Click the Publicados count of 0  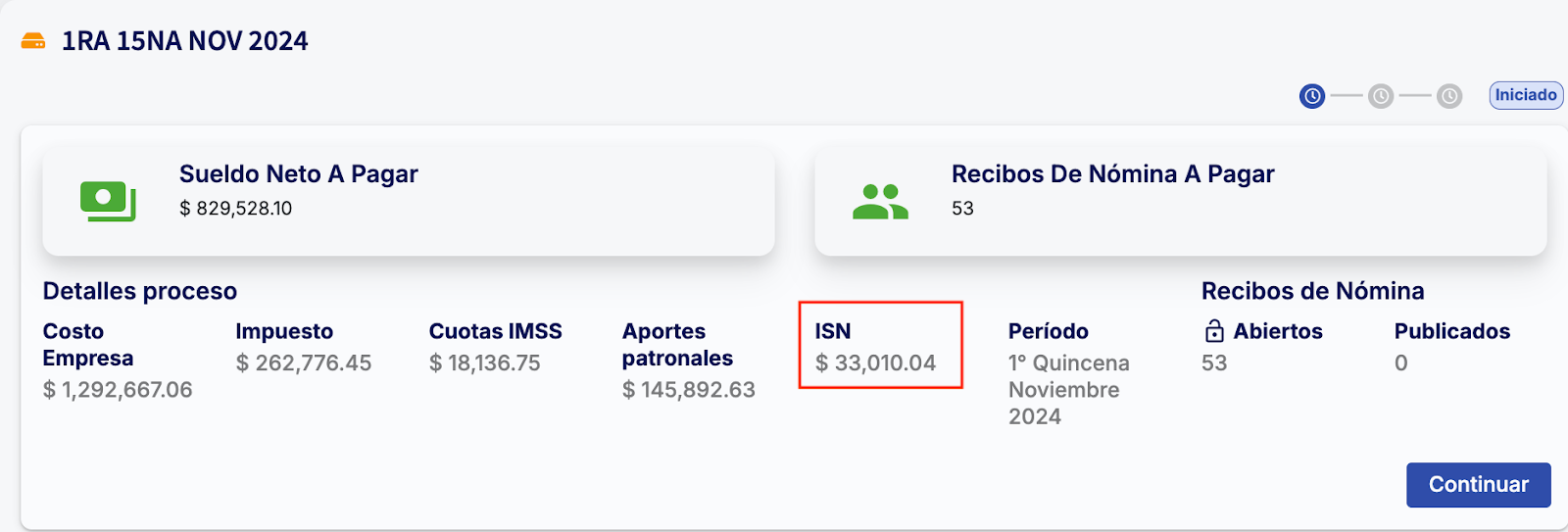point(1401,363)
